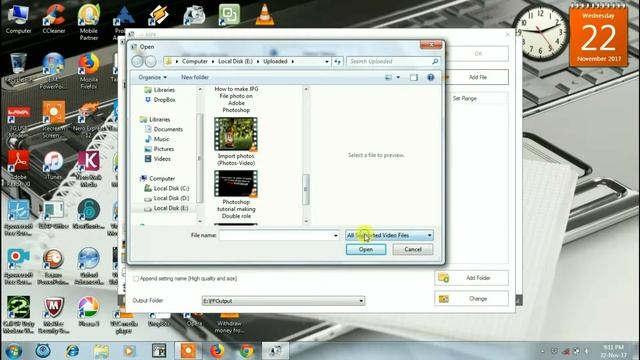Image resolution: width=640 pixels, height=360 pixels.
Task: Click the Cancel button in the dialog
Action: tap(413, 249)
